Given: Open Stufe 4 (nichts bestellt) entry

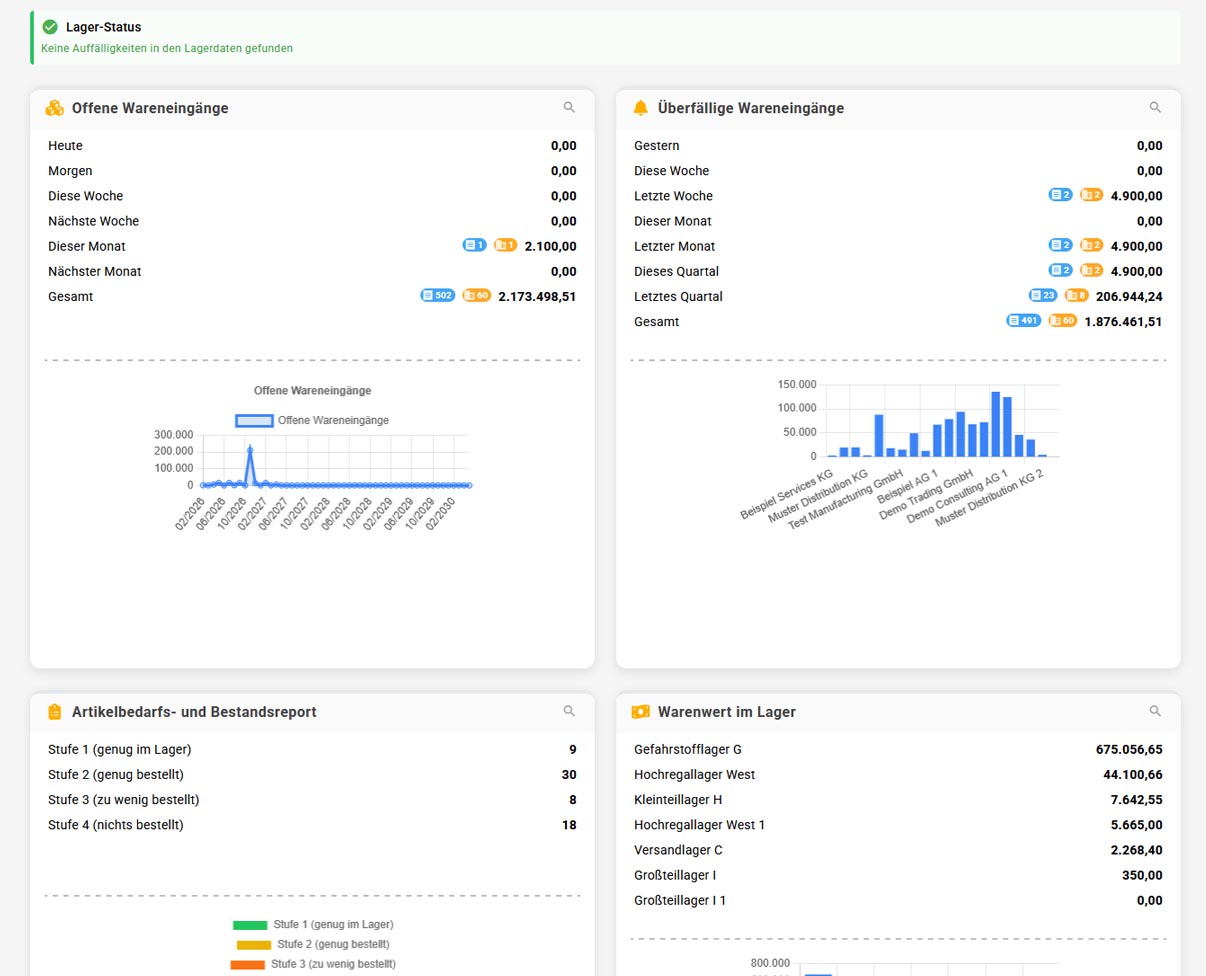Looking at the screenshot, I should point(116,825).
